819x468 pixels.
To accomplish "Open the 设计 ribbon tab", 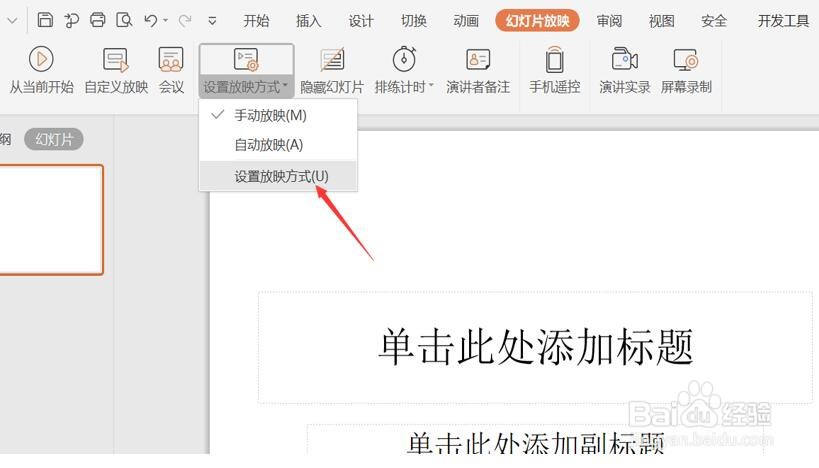I will (361, 21).
